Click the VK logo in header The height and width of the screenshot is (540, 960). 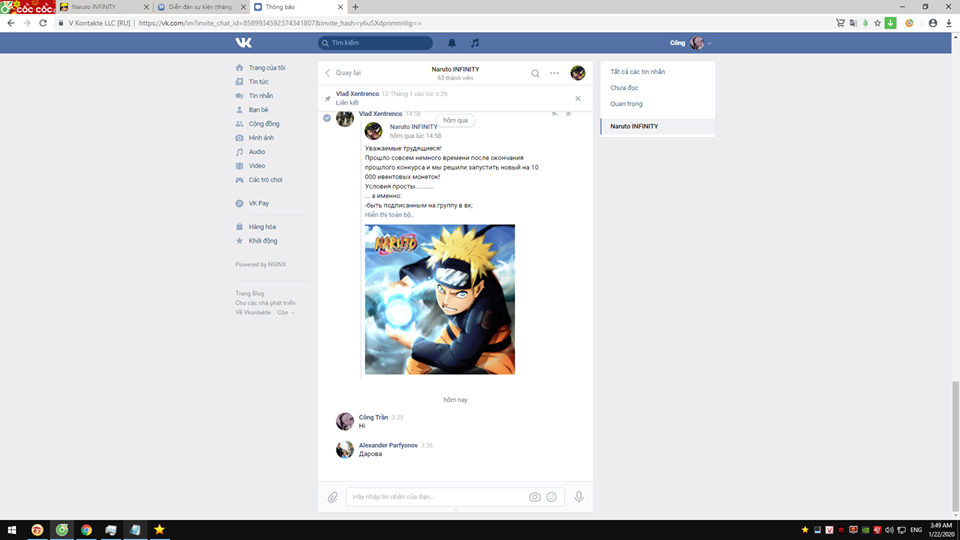pos(244,43)
